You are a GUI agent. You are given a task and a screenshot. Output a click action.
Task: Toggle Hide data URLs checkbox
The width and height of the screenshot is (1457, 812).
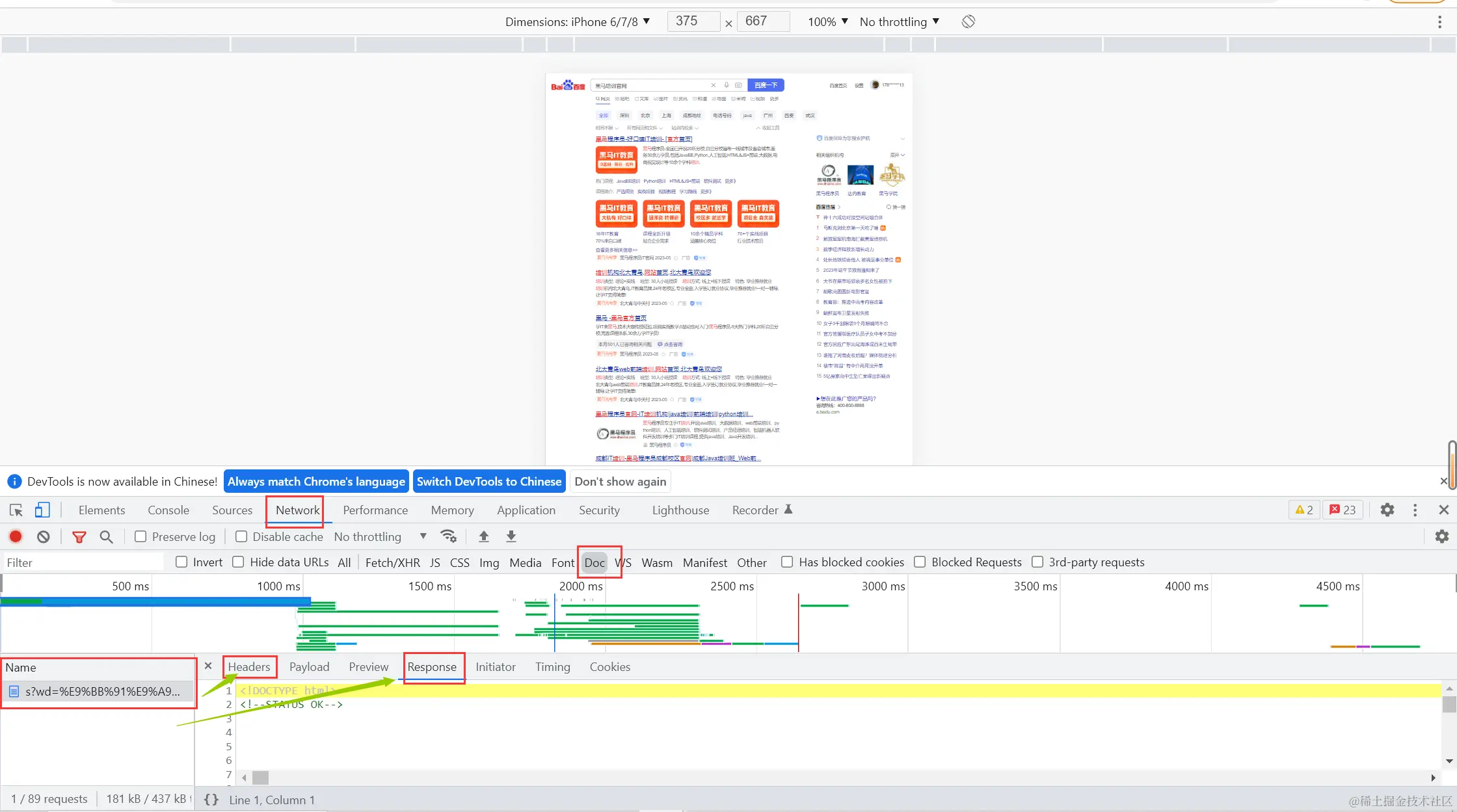tap(239, 562)
